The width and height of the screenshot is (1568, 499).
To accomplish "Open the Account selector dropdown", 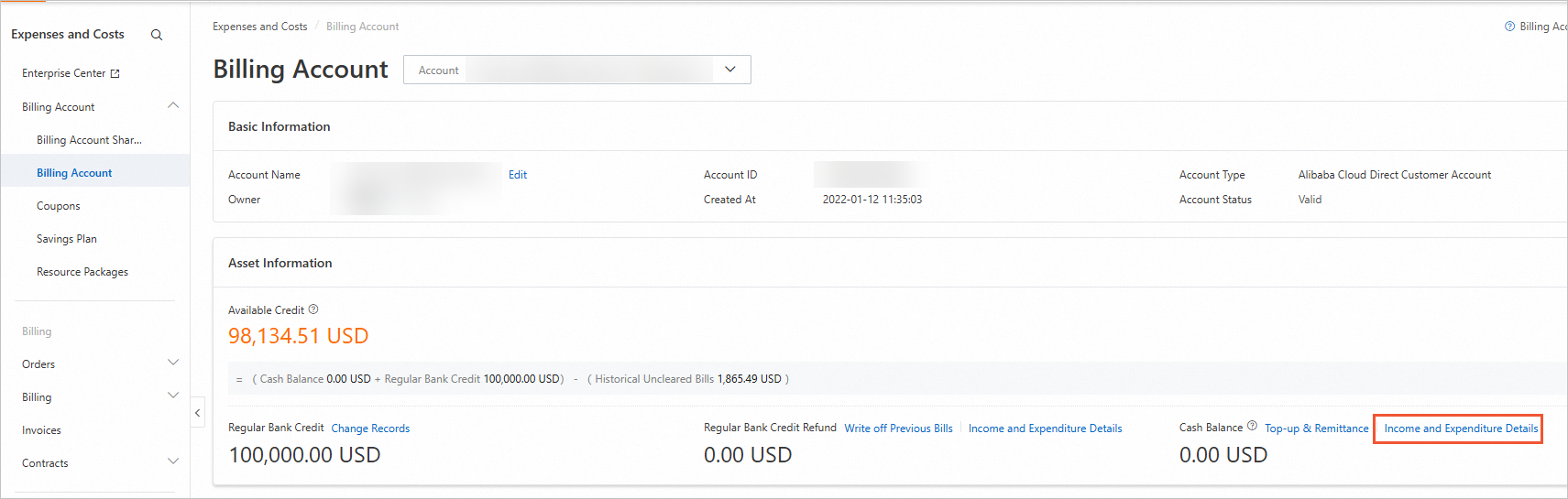I will click(x=577, y=70).
